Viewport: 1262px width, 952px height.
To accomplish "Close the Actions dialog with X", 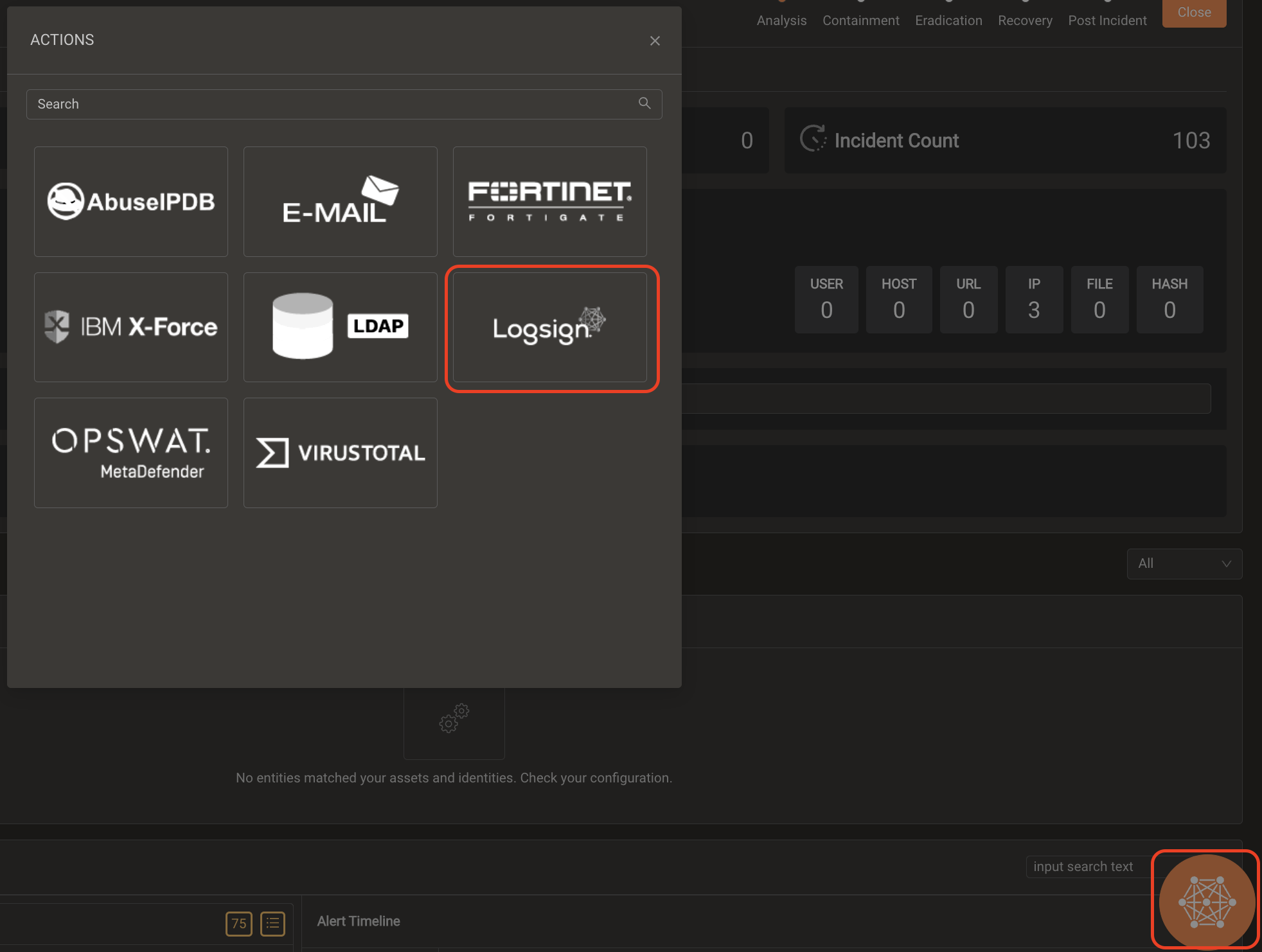I will (655, 41).
